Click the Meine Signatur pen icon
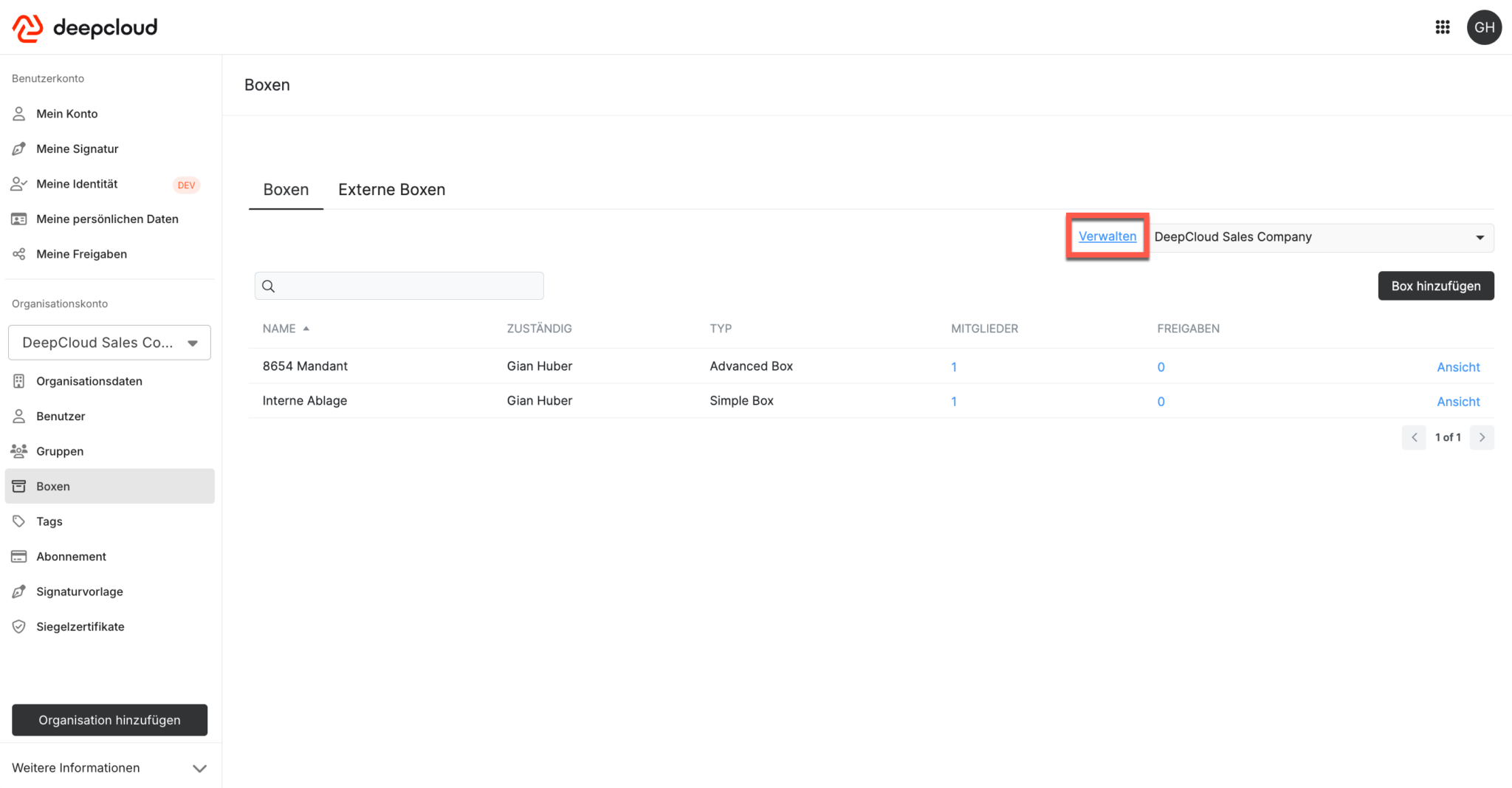 [18, 148]
